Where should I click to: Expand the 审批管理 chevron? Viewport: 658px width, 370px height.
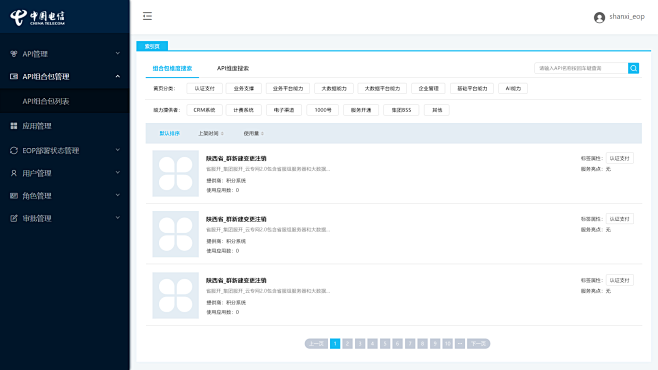point(118,218)
